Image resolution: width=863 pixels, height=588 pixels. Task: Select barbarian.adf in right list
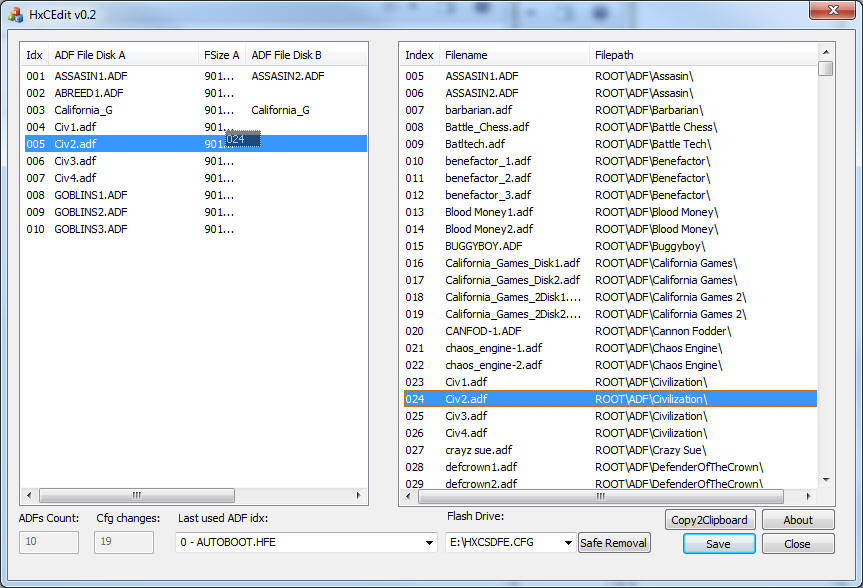610,110
